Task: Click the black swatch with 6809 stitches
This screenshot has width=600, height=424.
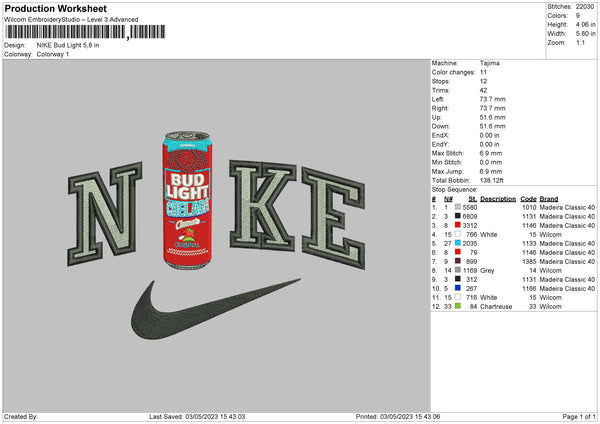Action: pos(458,216)
